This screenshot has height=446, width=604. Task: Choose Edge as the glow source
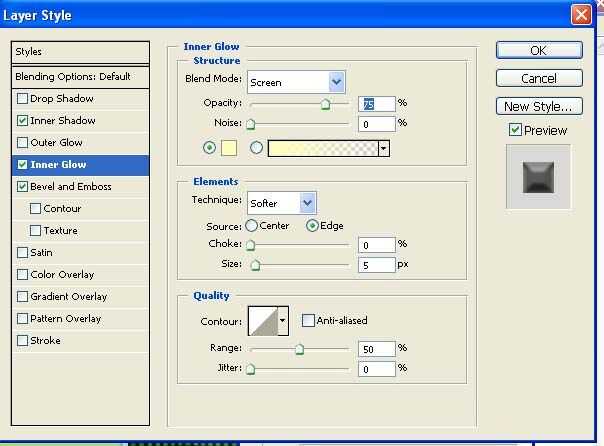[312, 226]
